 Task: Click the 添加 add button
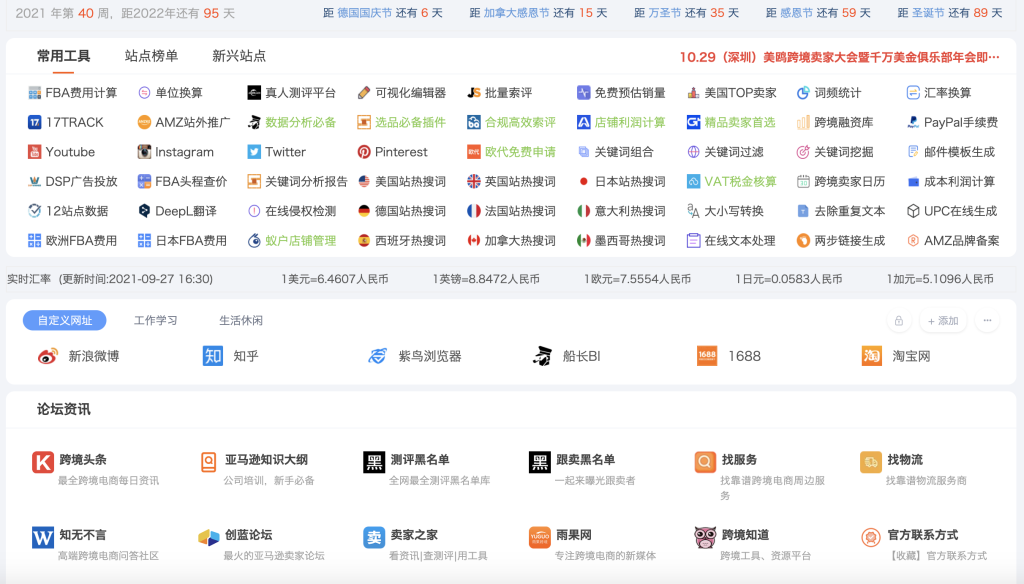point(942,321)
